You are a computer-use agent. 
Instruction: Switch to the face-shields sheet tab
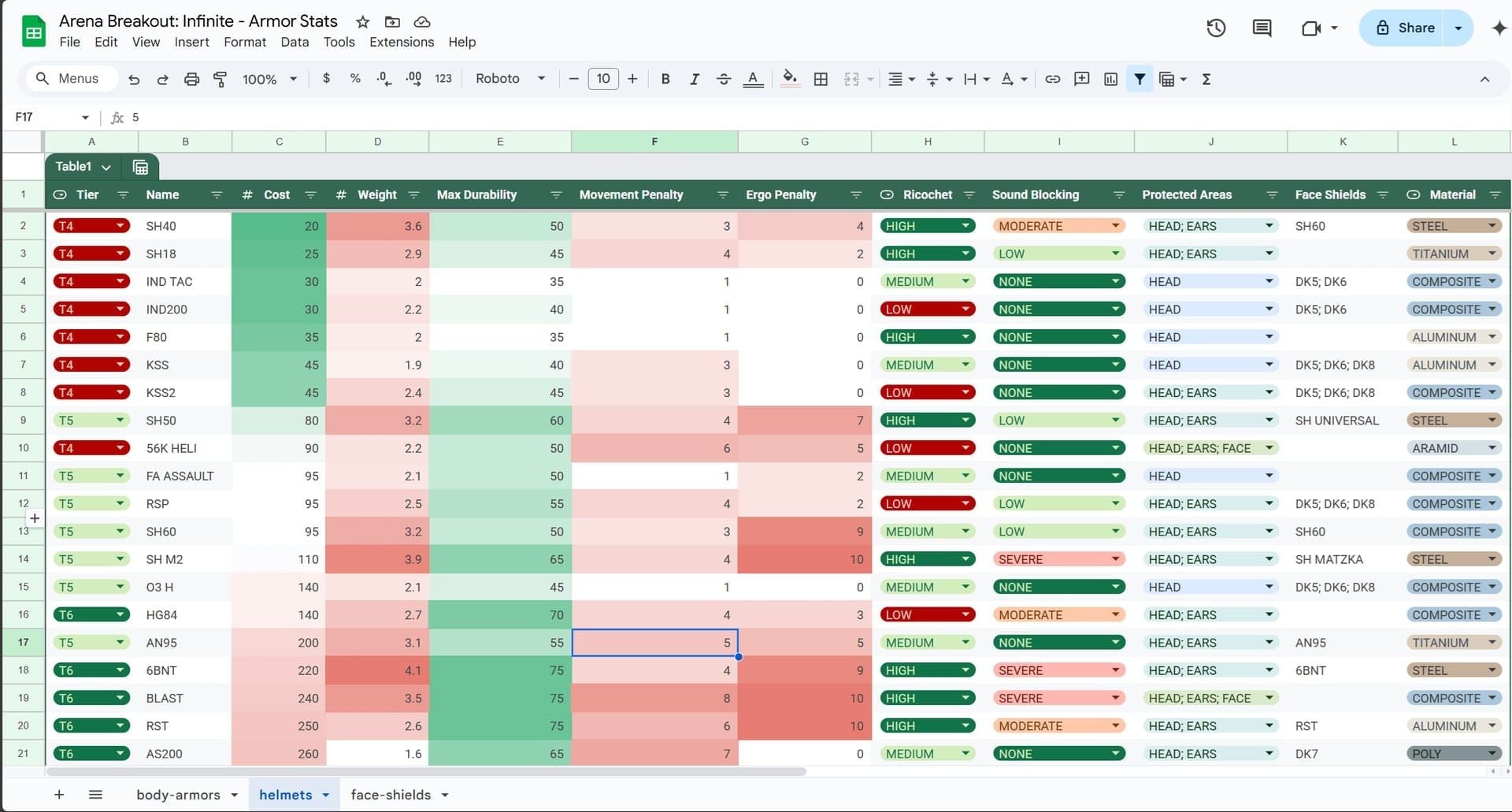pyautogui.click(x=392, y=795)
